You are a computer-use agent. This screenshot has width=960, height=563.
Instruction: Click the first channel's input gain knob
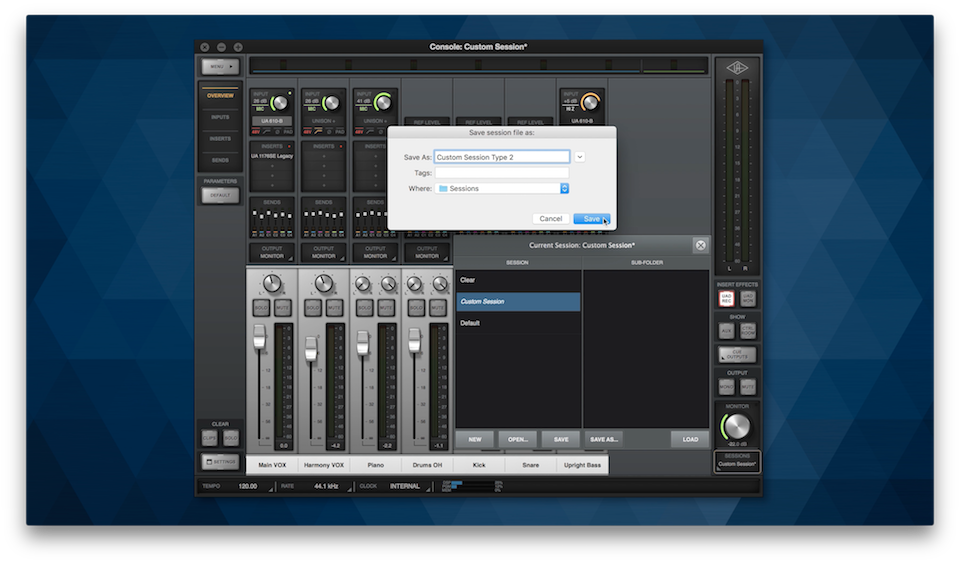(x=280, y=103)
